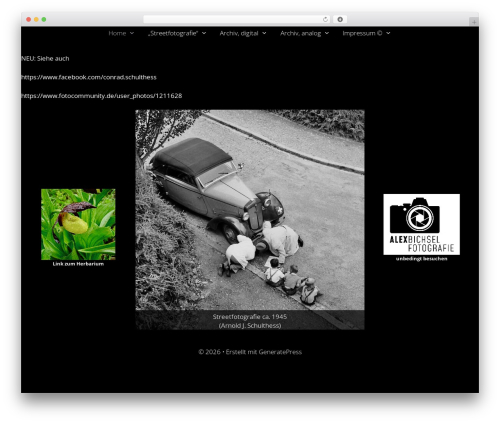Follow the facebook.com/conrad.schulthess link
This screenshot has height=423, width=500.
point(89,77)
